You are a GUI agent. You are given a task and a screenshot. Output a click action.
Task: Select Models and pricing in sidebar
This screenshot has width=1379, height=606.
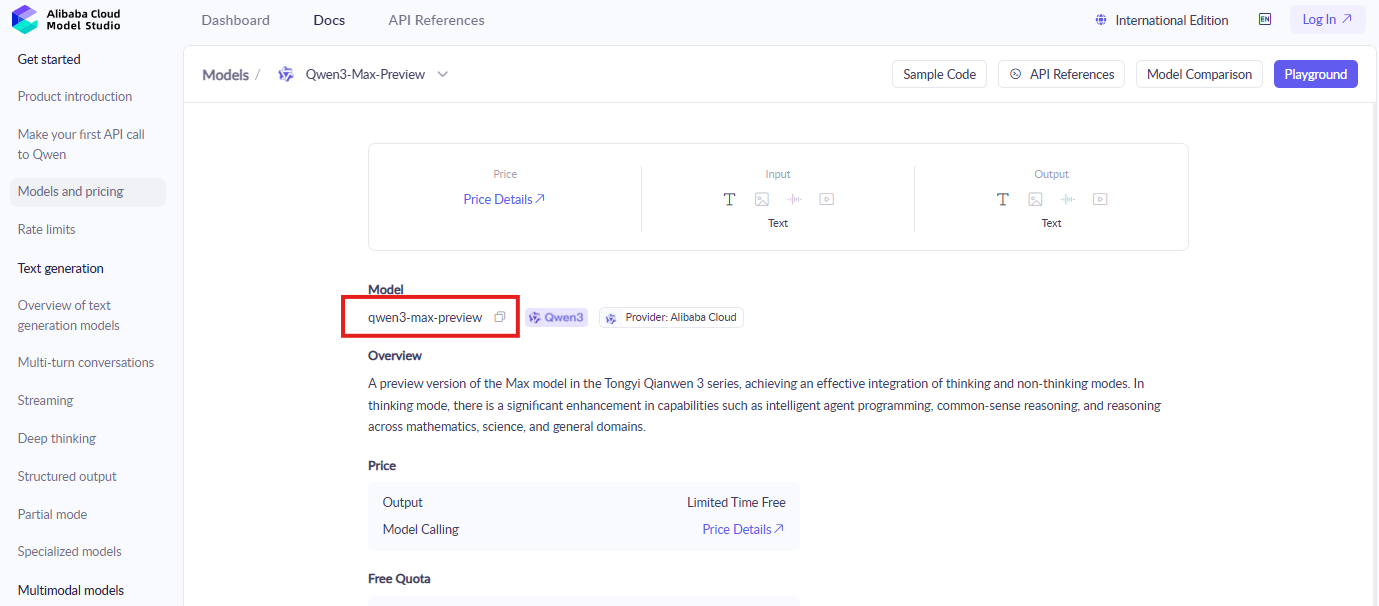71,191
